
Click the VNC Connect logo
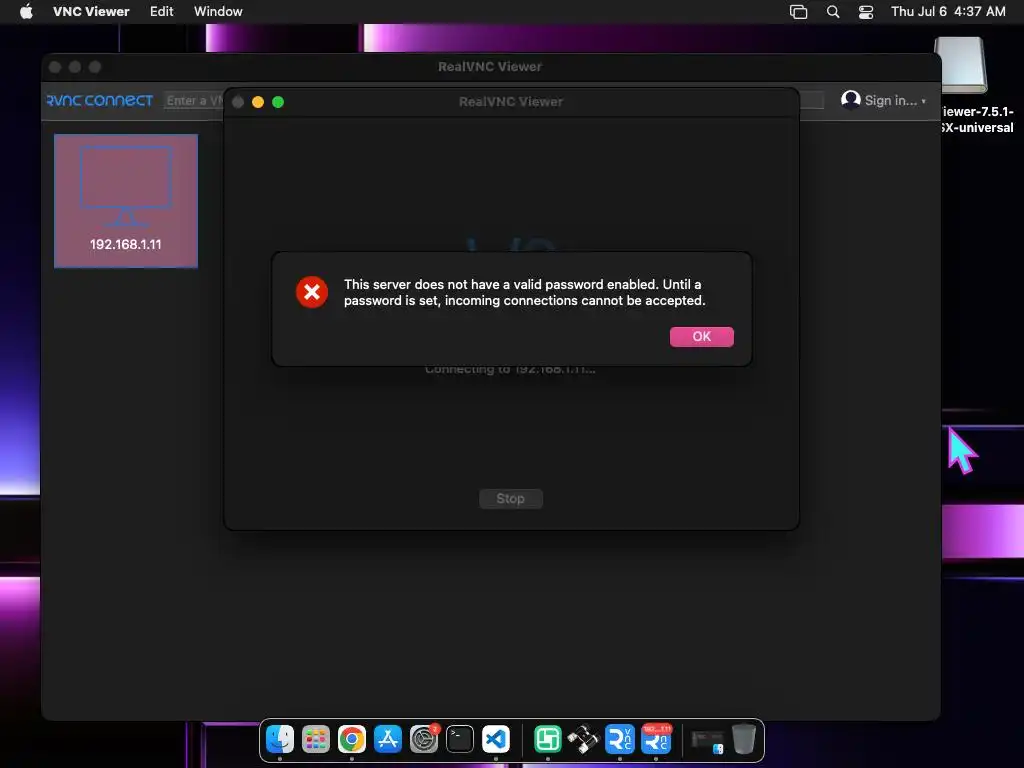tap(99, 101)
